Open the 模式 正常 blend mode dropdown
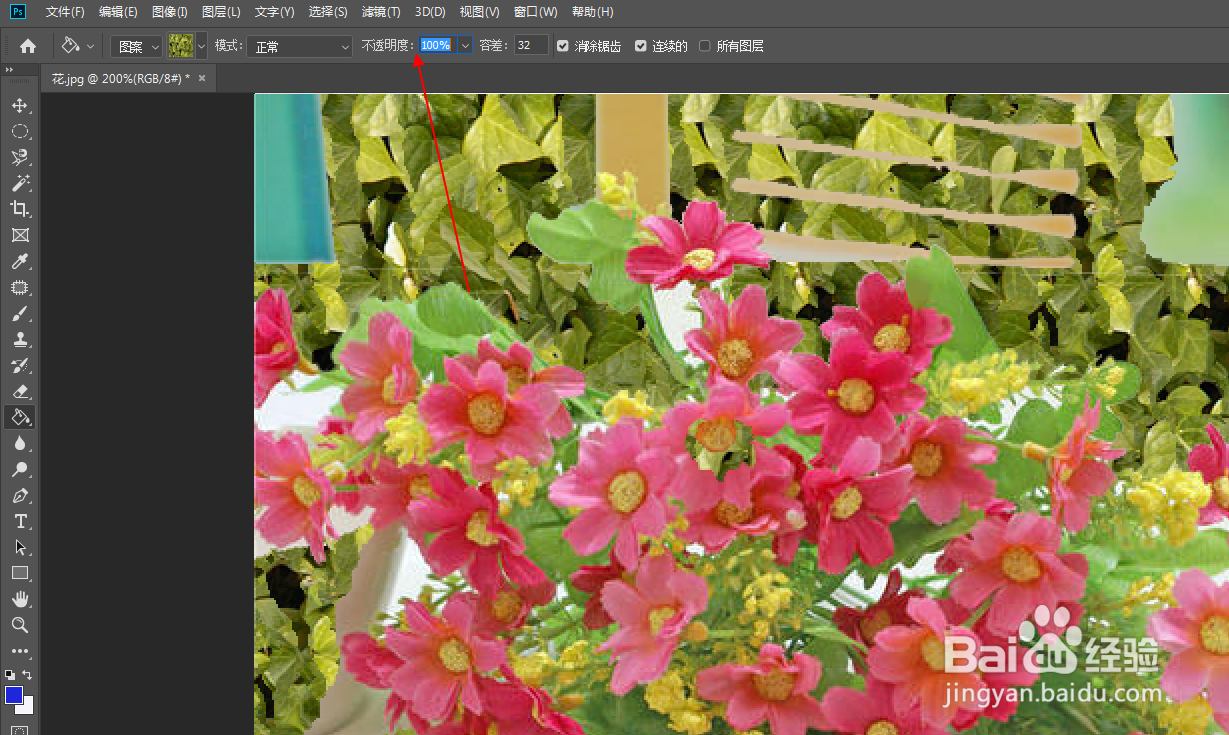 pyautogui.click(x=299, y=46)
